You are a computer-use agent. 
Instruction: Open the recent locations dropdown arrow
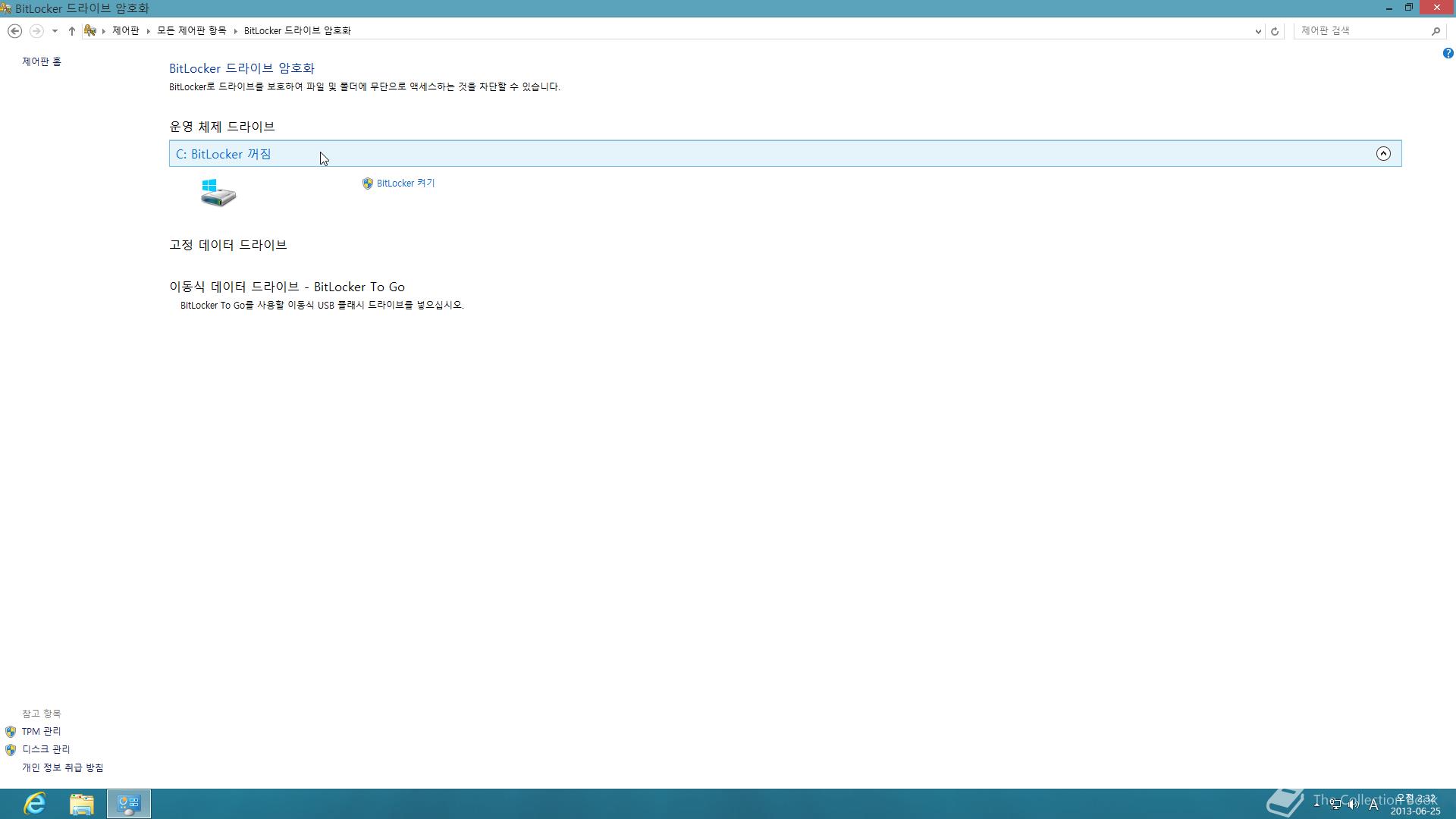(55, 31)
